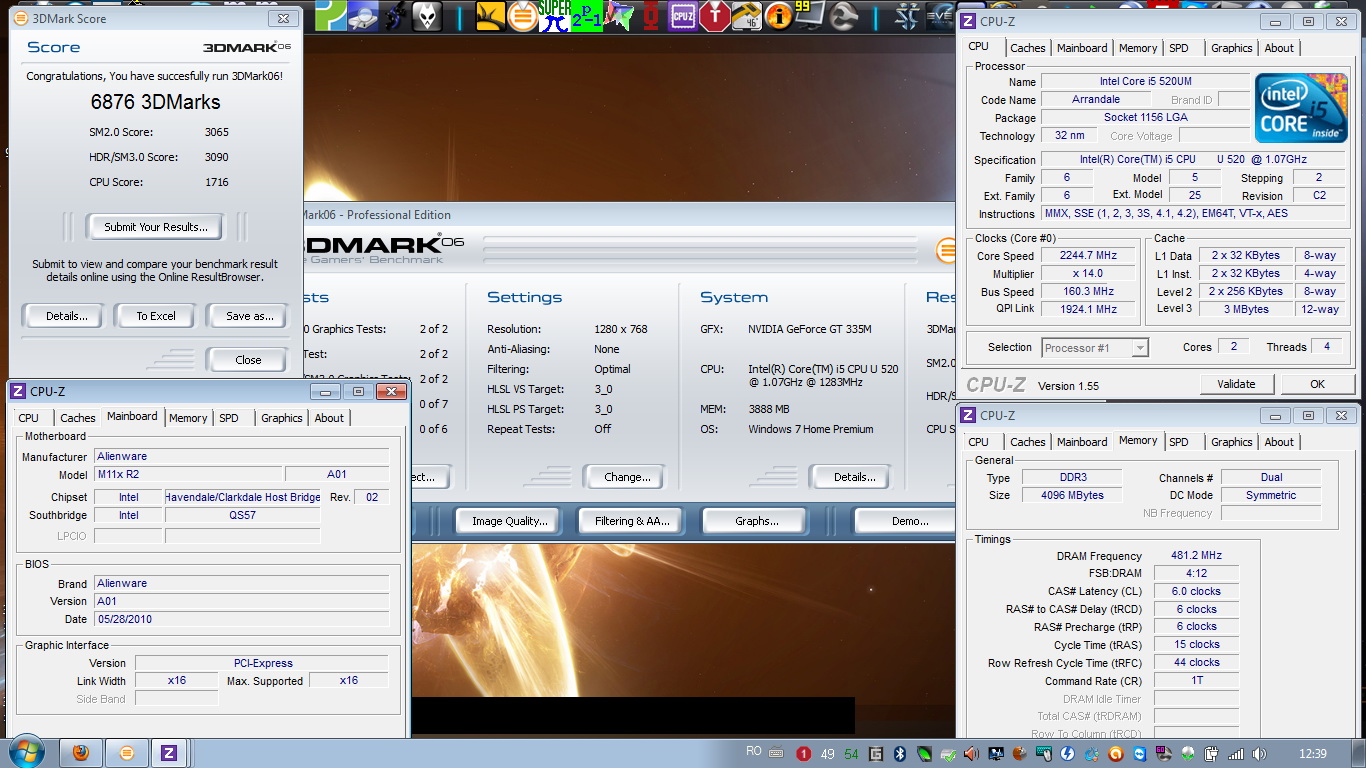Click the multicolored star dock icon
Viewport: 1366px width, 768px height.
pyautogui.click(x=618, y=16)
